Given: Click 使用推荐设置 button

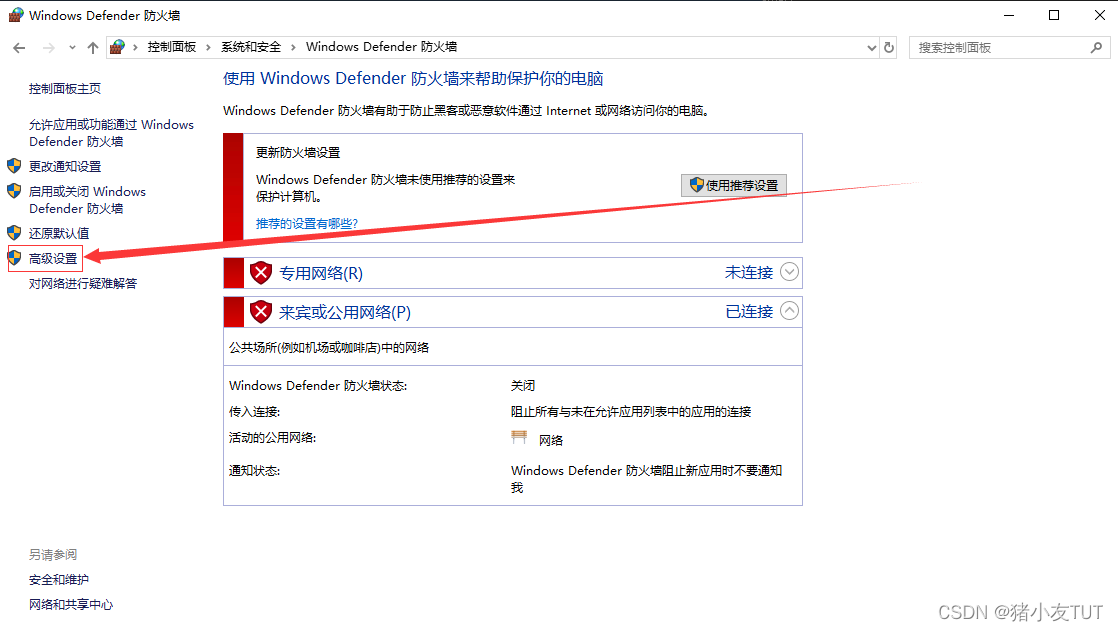Looking at the screenshot, I should (734, 185).
